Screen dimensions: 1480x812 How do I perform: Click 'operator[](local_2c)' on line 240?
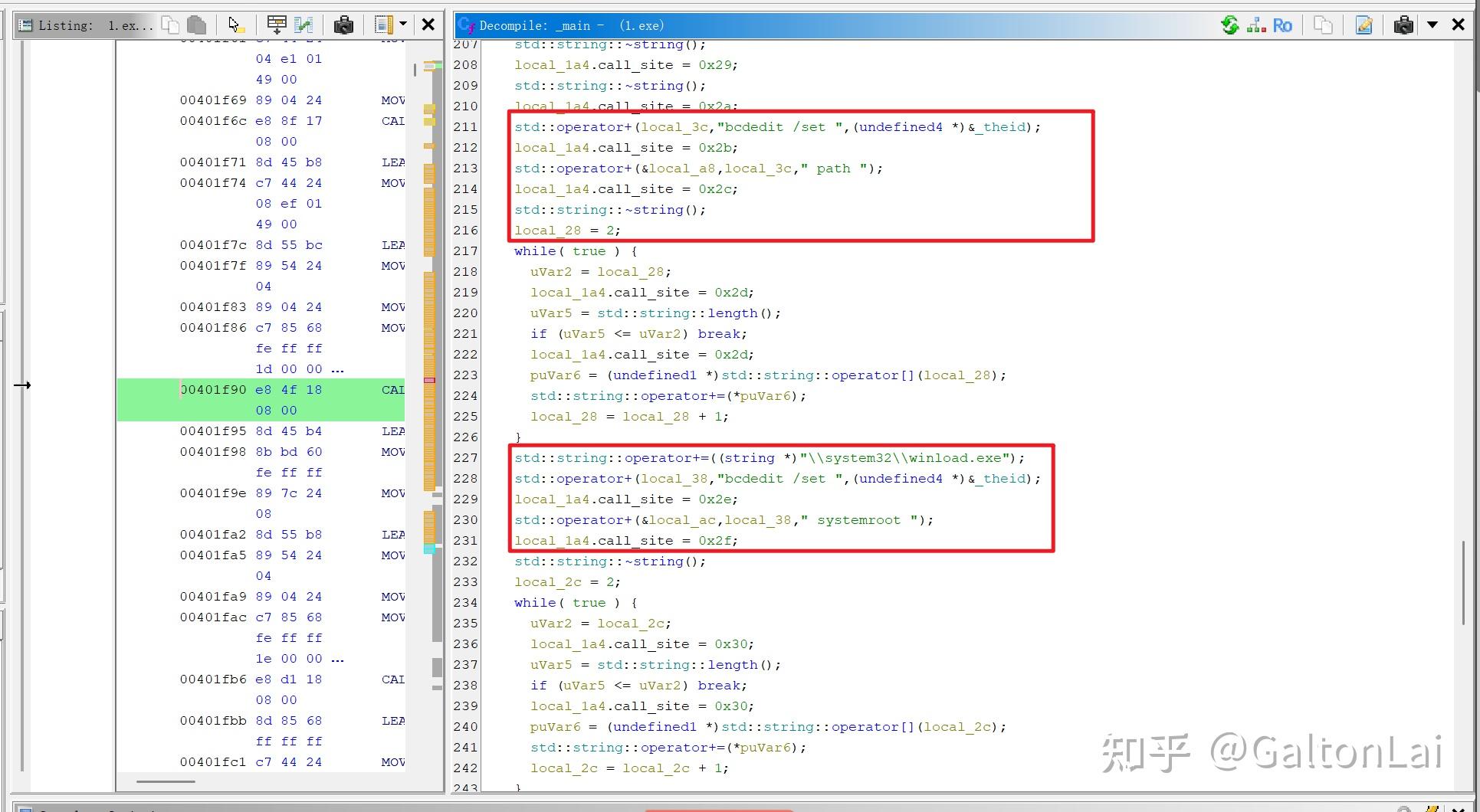[916, 726]
